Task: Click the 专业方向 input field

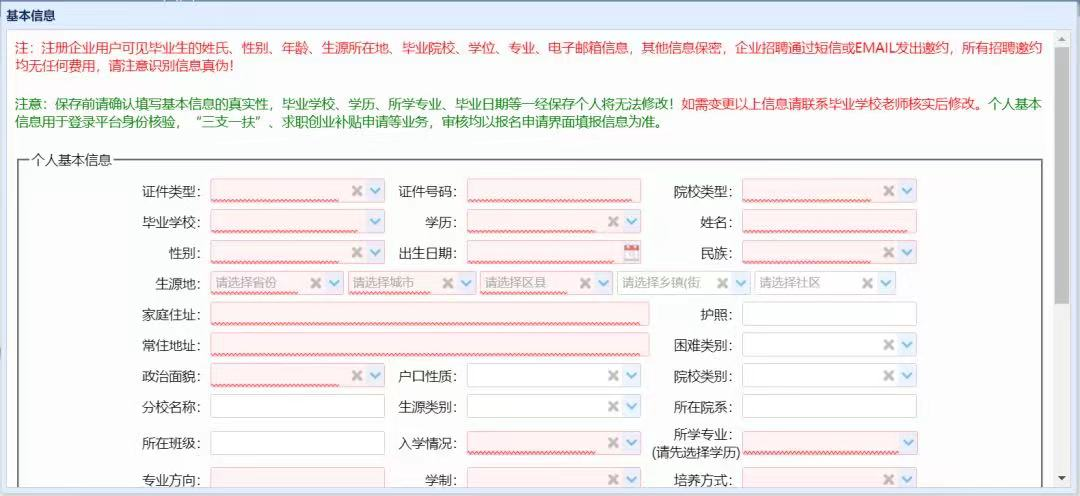Action: pyautogui.click(x=298, y=477)
